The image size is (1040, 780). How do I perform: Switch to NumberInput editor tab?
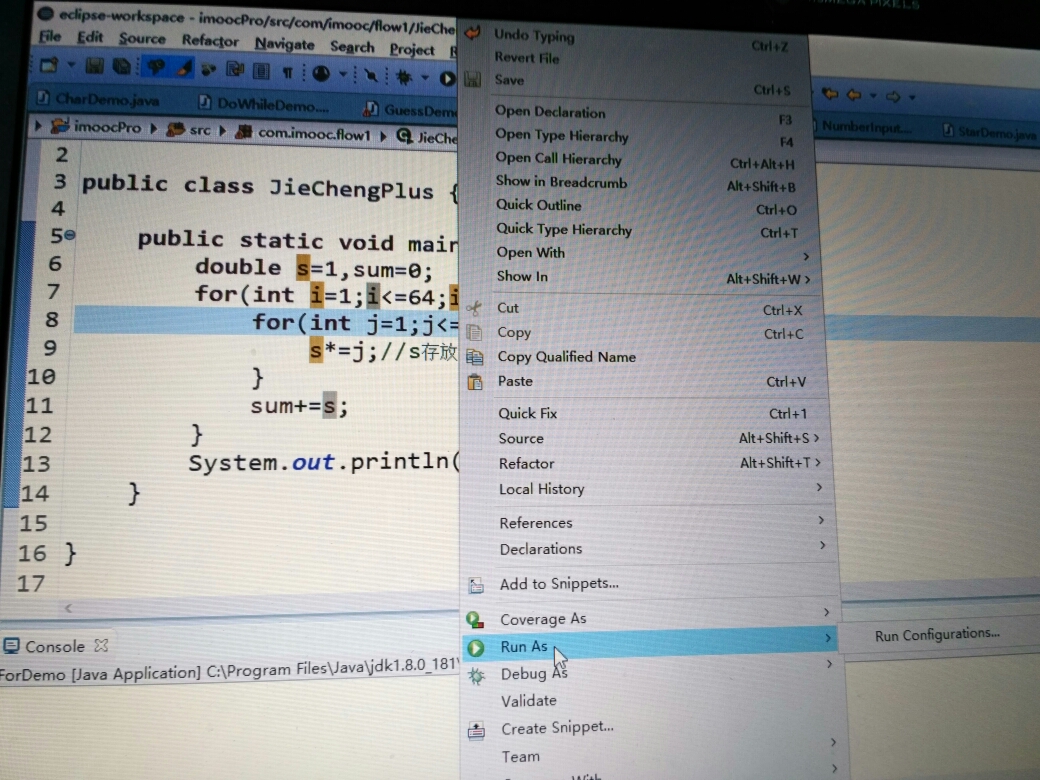point(864,127)
